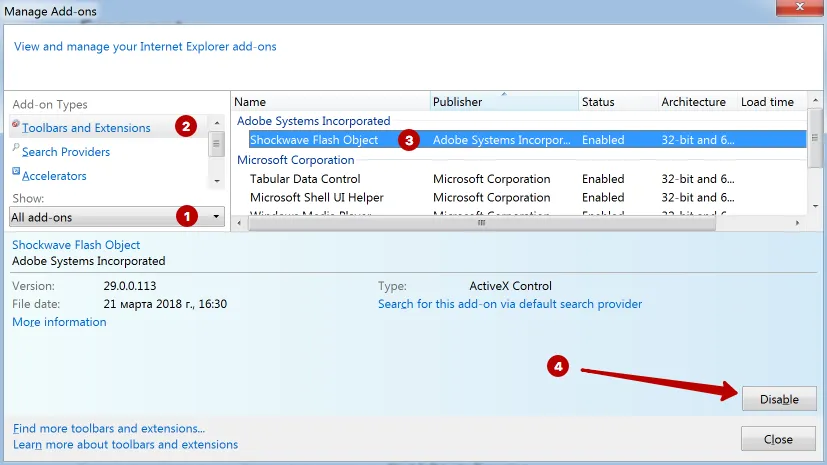This screenshot has height=465, width=827.
Task: Click the add-on list scroll-up arrow
Action: (x=815, y=100)
